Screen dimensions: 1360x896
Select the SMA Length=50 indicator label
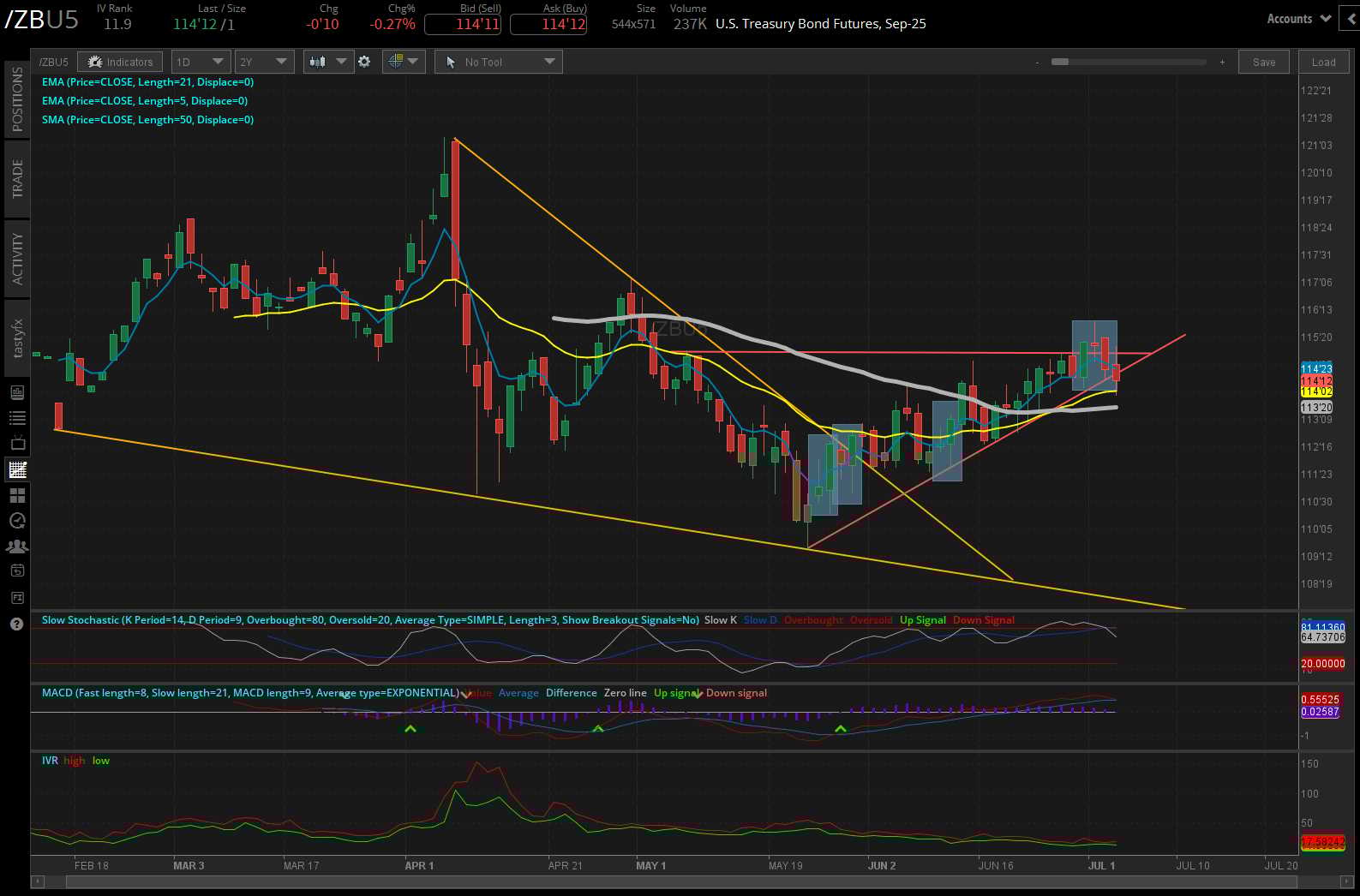point(147,120)
